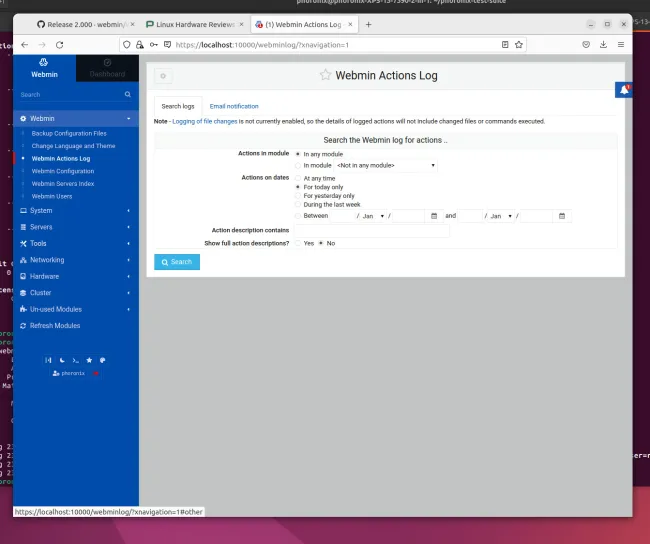This screenshot has height=544, width=650.
Task: Open a new browser tab
Action: pyautogui.click(x=368, y=24)
